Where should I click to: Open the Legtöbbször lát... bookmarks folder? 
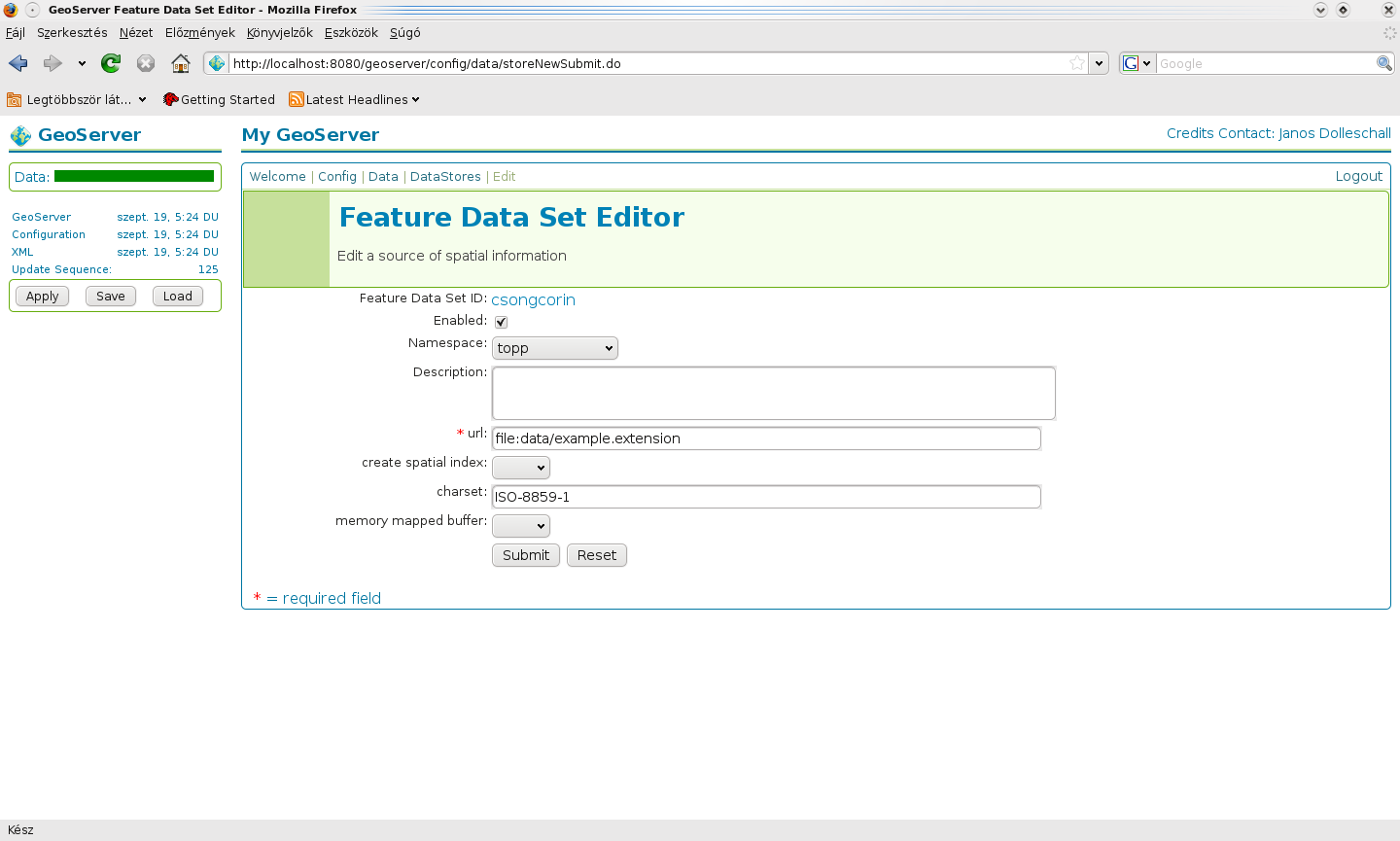coord(77,99)
